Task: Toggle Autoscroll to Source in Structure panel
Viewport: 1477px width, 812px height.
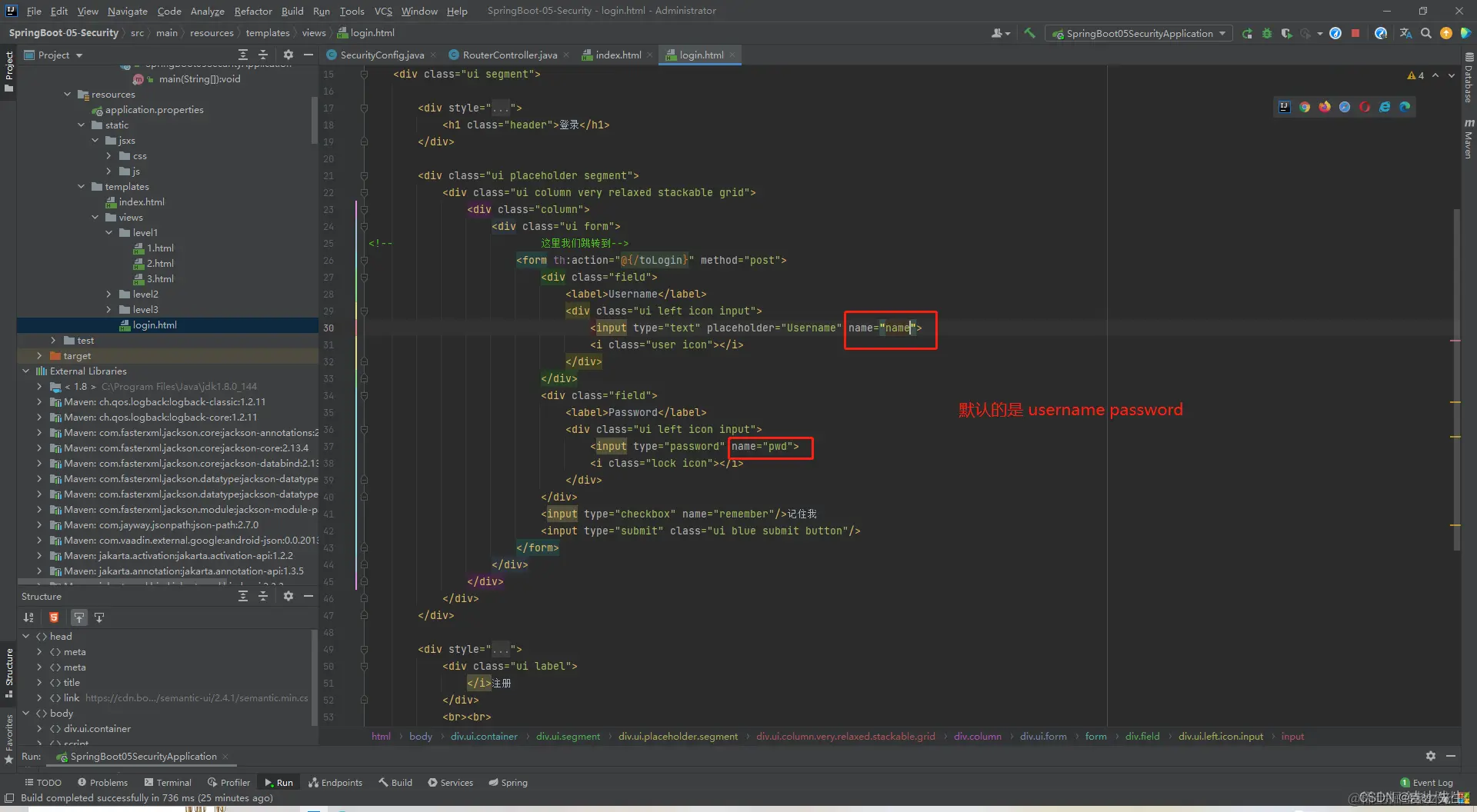Action: tap(78, 617)
